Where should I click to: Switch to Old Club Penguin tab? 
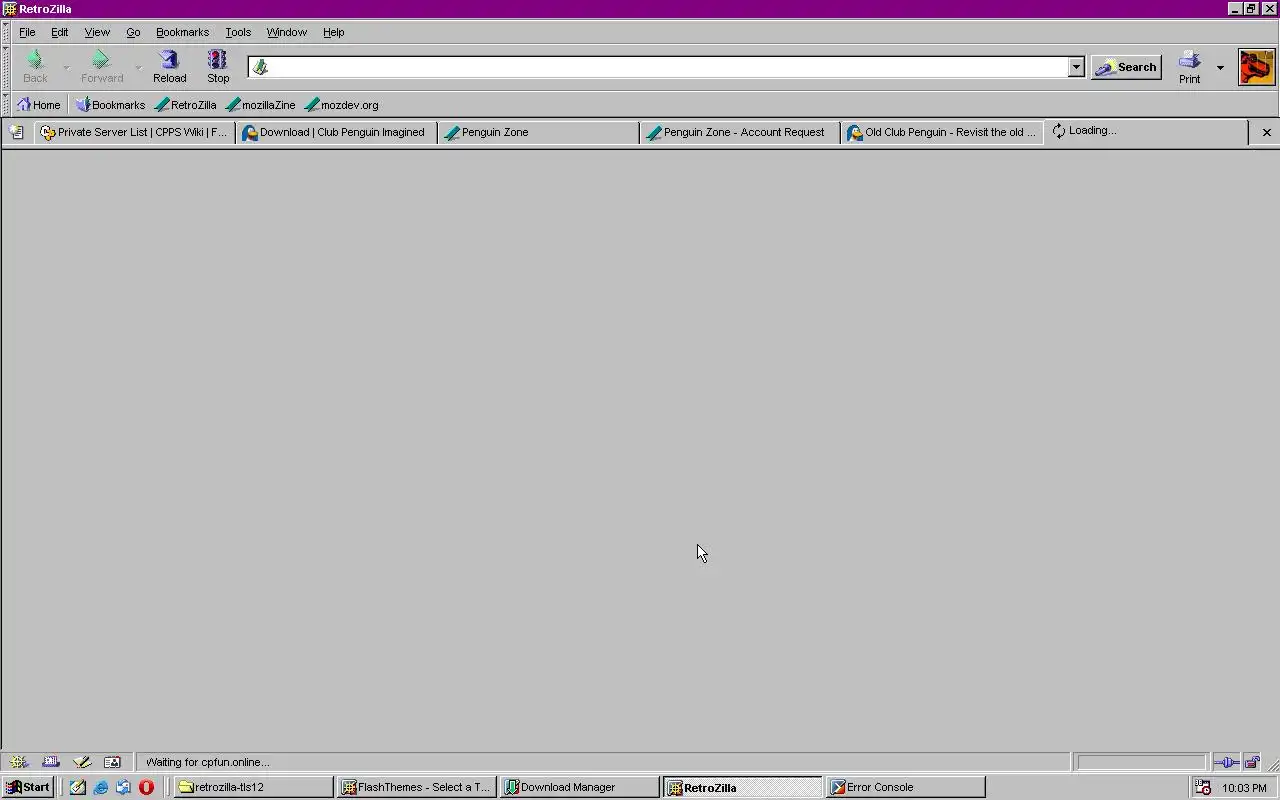tap(942, 132)
